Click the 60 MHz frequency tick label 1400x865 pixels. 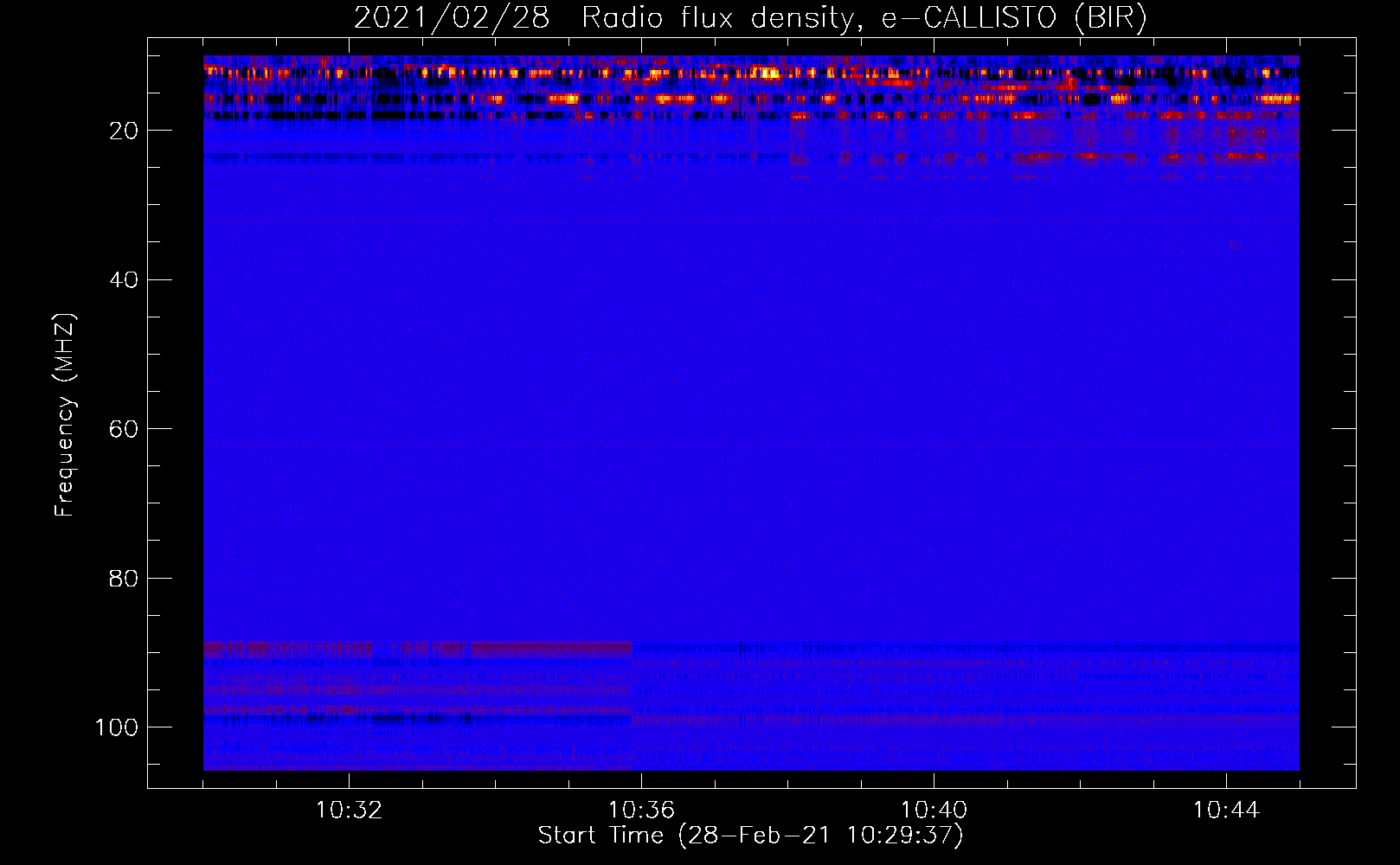(124, 429)
